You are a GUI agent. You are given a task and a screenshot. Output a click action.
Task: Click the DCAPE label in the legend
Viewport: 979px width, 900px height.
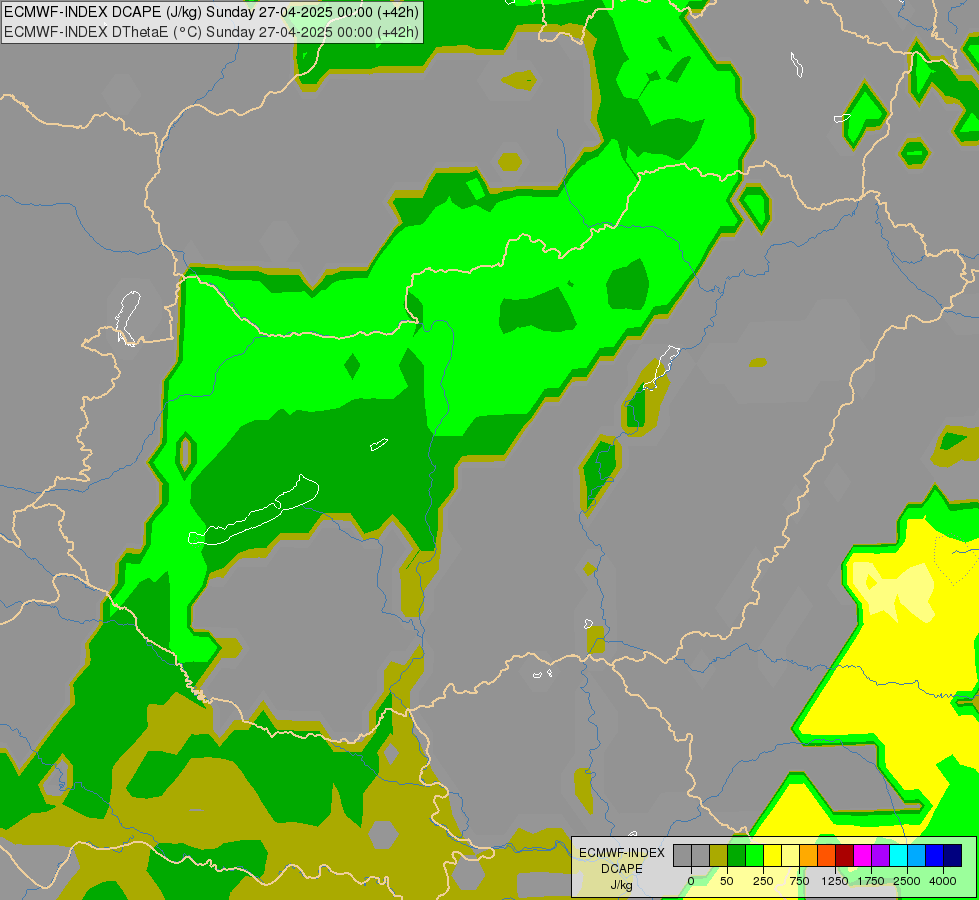622,869
